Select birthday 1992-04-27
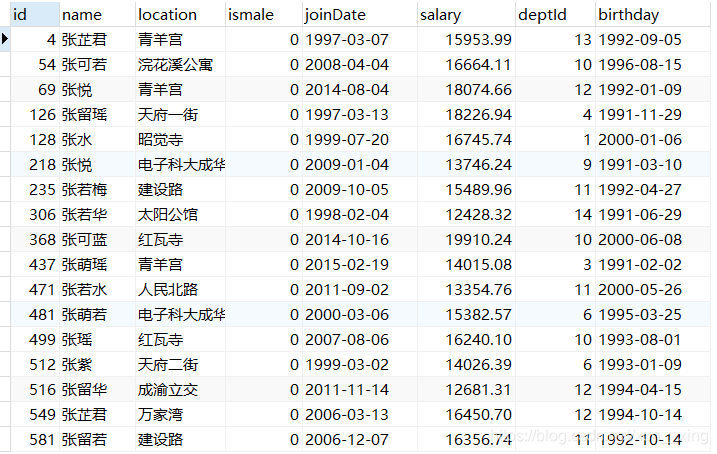Viewport: 717px width, 454px height. pyautogui.click(x=653, y=190)
